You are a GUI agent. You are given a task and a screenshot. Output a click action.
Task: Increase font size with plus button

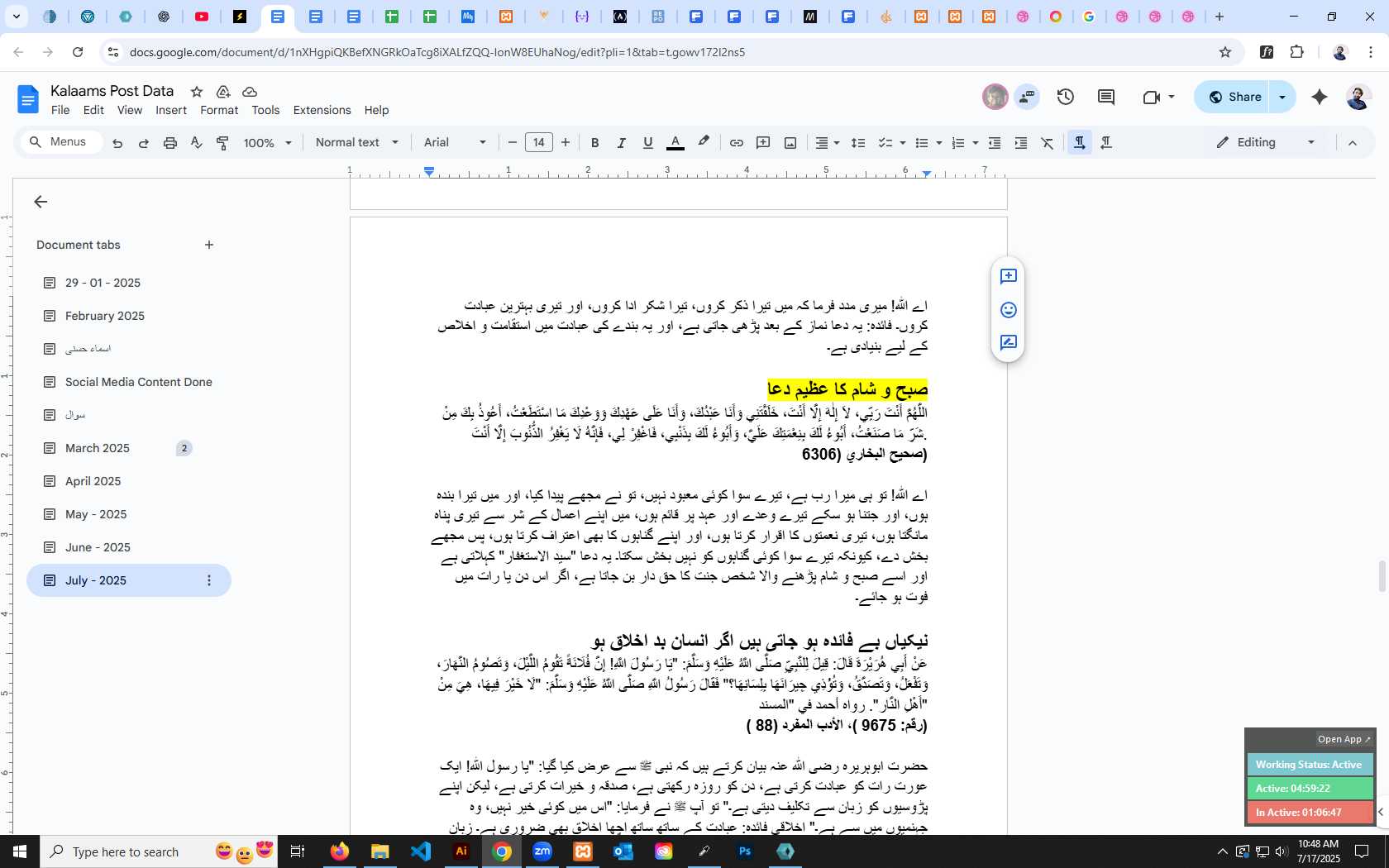[x=566, y=143]
